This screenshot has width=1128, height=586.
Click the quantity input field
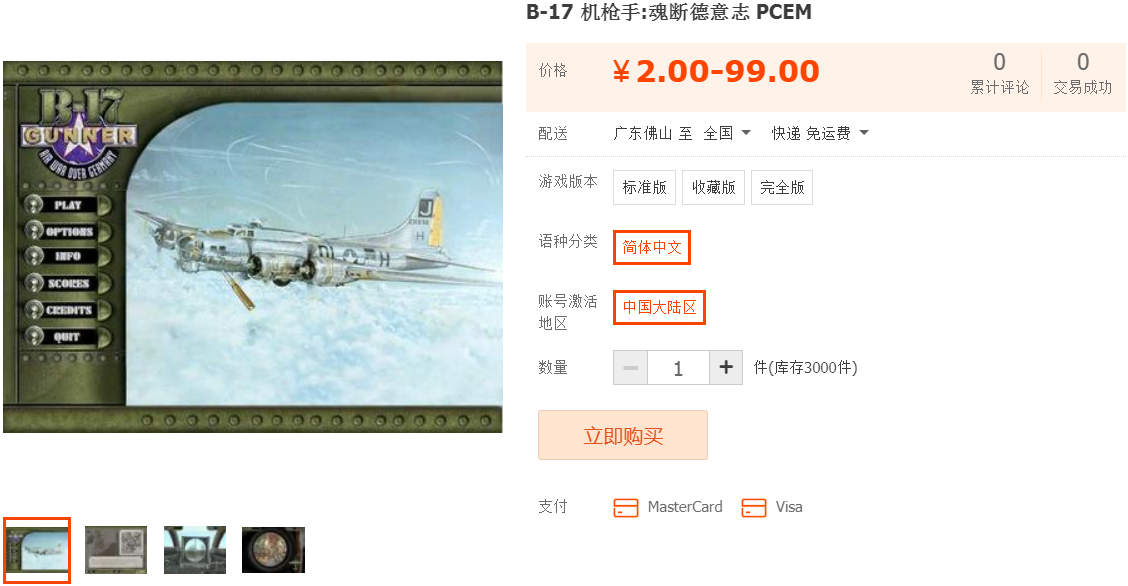pos(678,367)
